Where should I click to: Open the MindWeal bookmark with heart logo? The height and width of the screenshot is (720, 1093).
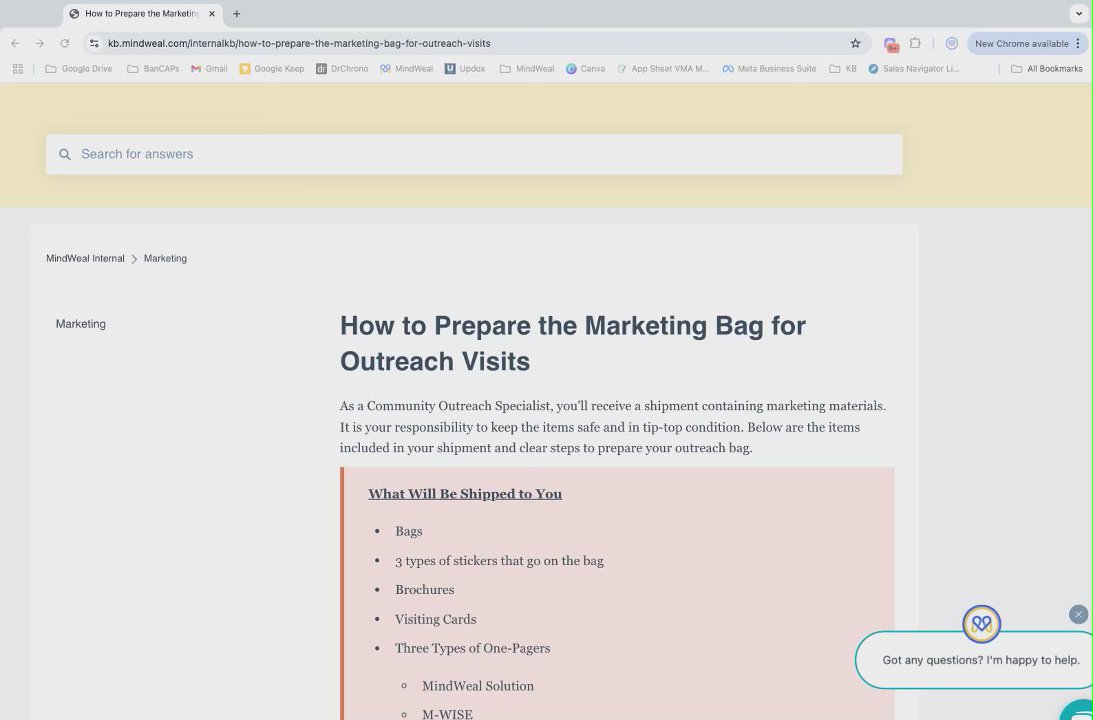click(x=406, y=68)
